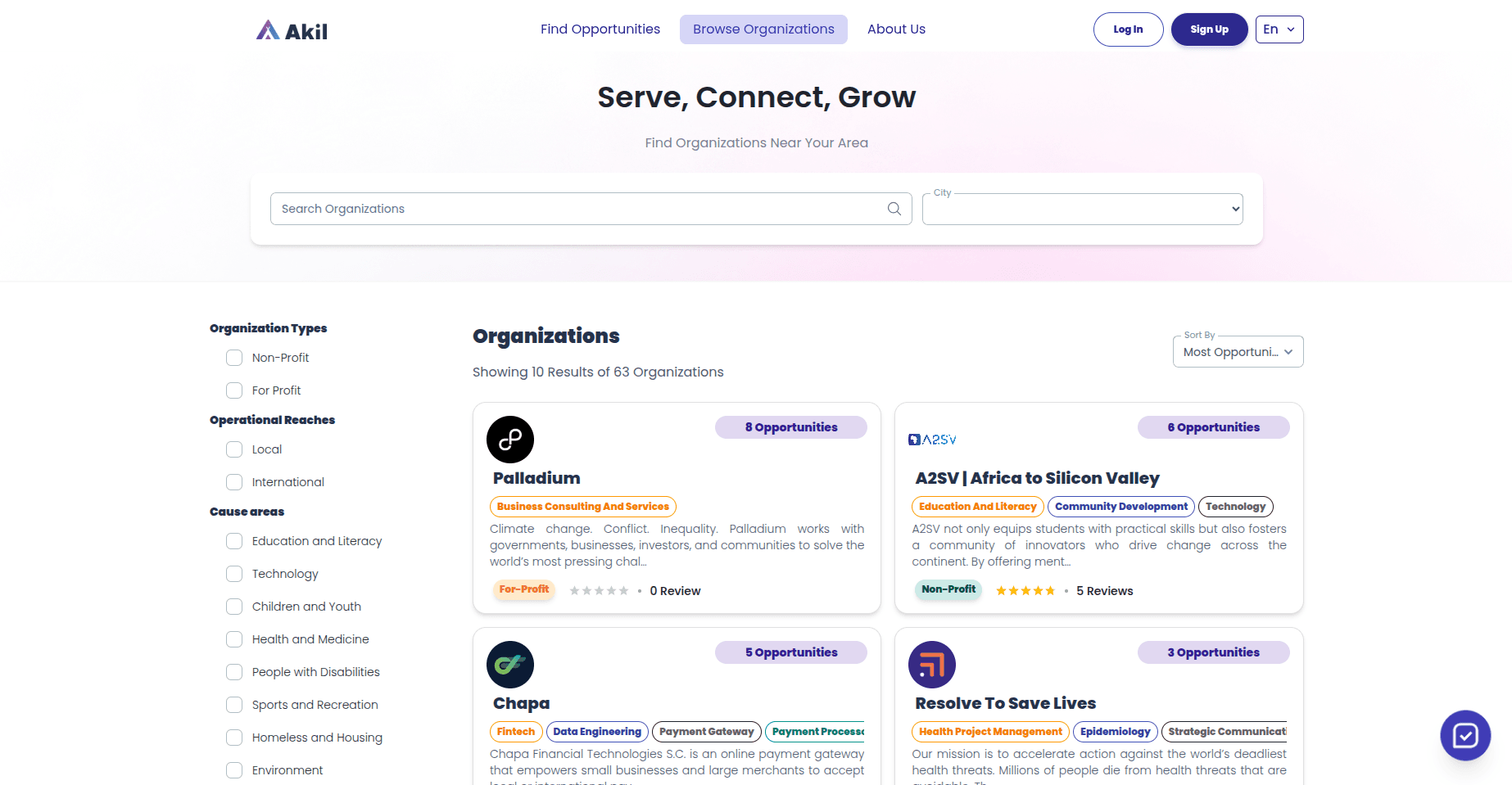Enable Education and Literacy cause filter

point(234,541)
